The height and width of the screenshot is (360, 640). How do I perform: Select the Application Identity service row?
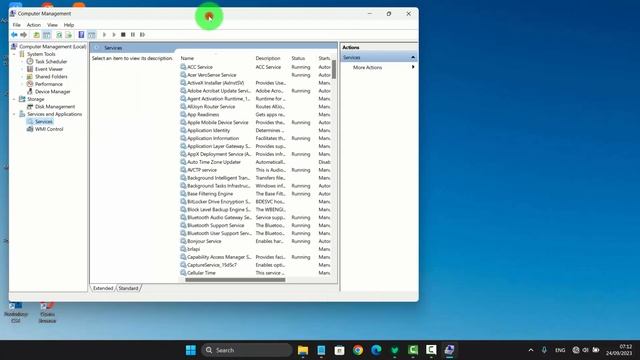255,130
